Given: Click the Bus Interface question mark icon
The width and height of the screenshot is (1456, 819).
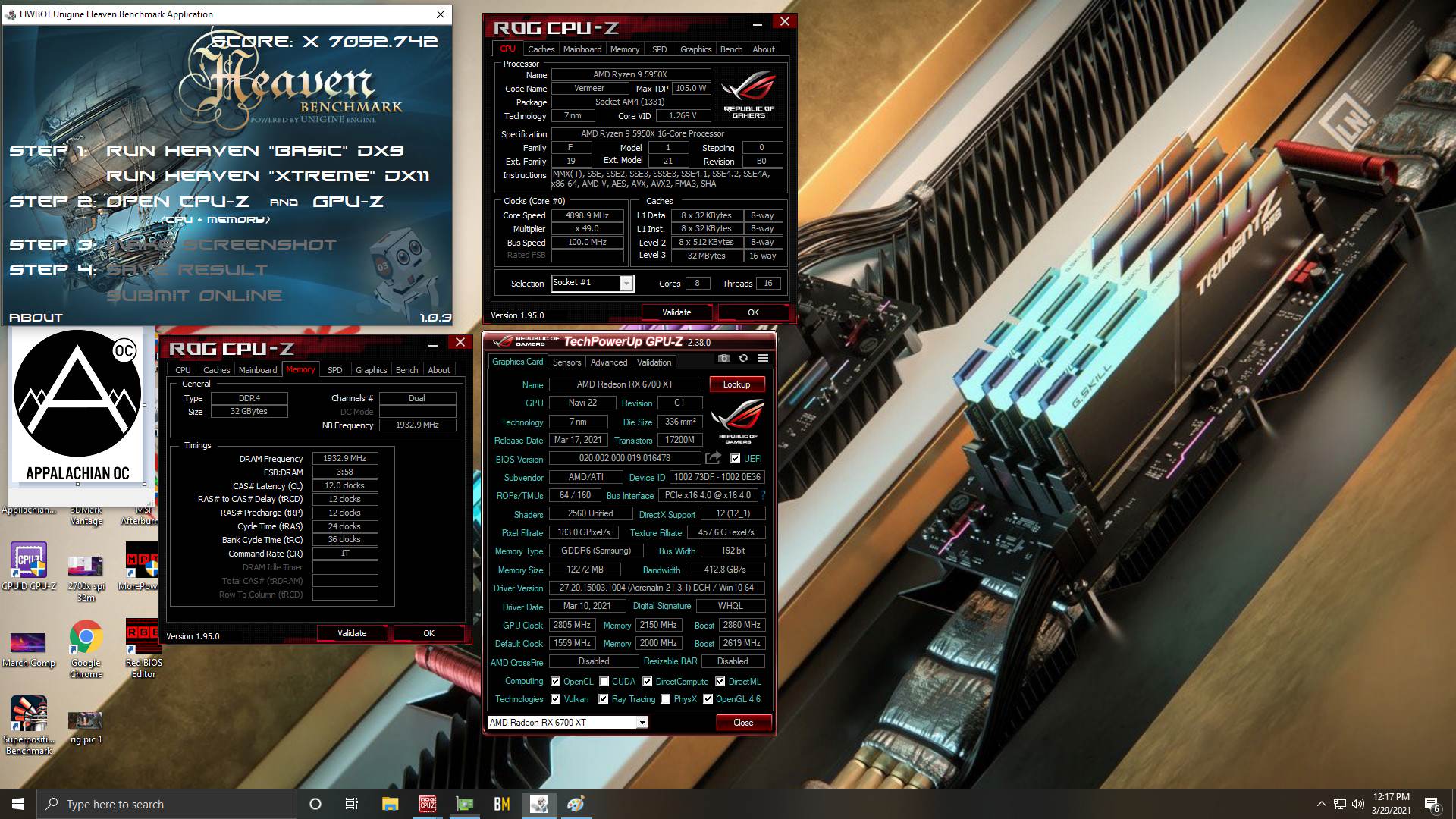Looking at the screenshot, I should (x=763, y=495).
